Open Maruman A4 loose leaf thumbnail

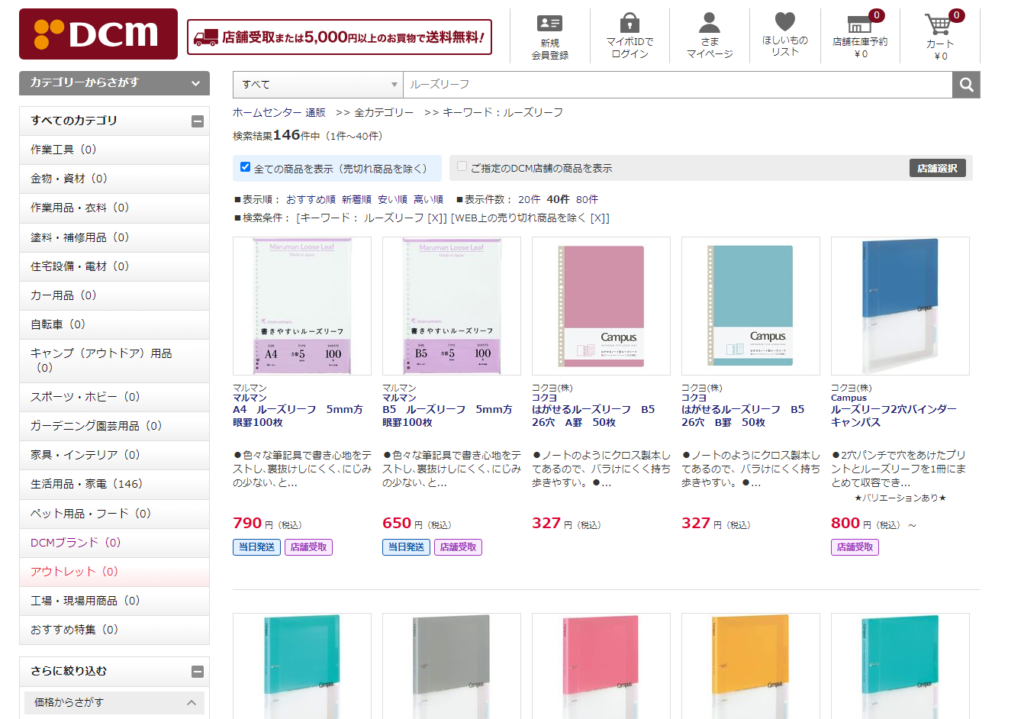click(302, 306)
